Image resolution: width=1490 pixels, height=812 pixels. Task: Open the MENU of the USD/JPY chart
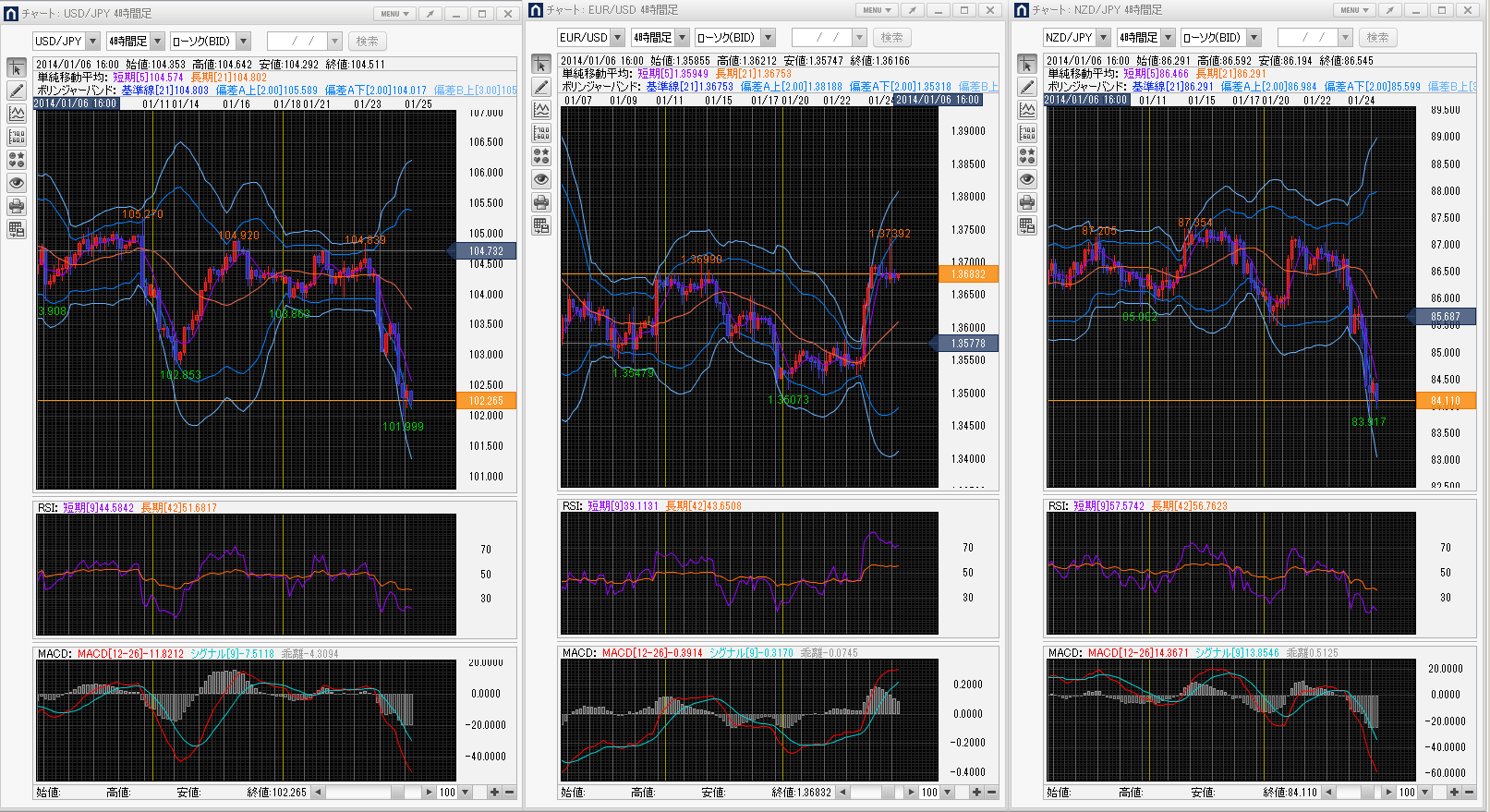click(x=394, y=14)
